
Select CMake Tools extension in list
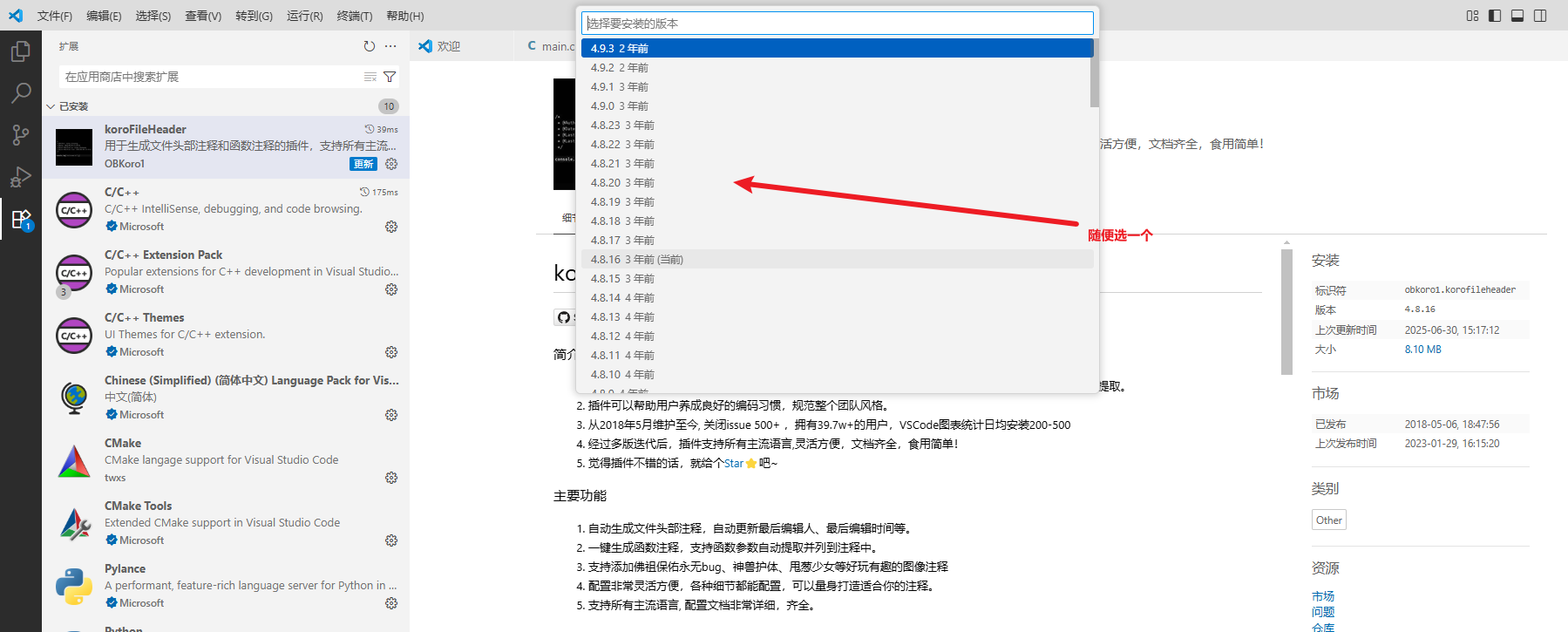point(226,524)
